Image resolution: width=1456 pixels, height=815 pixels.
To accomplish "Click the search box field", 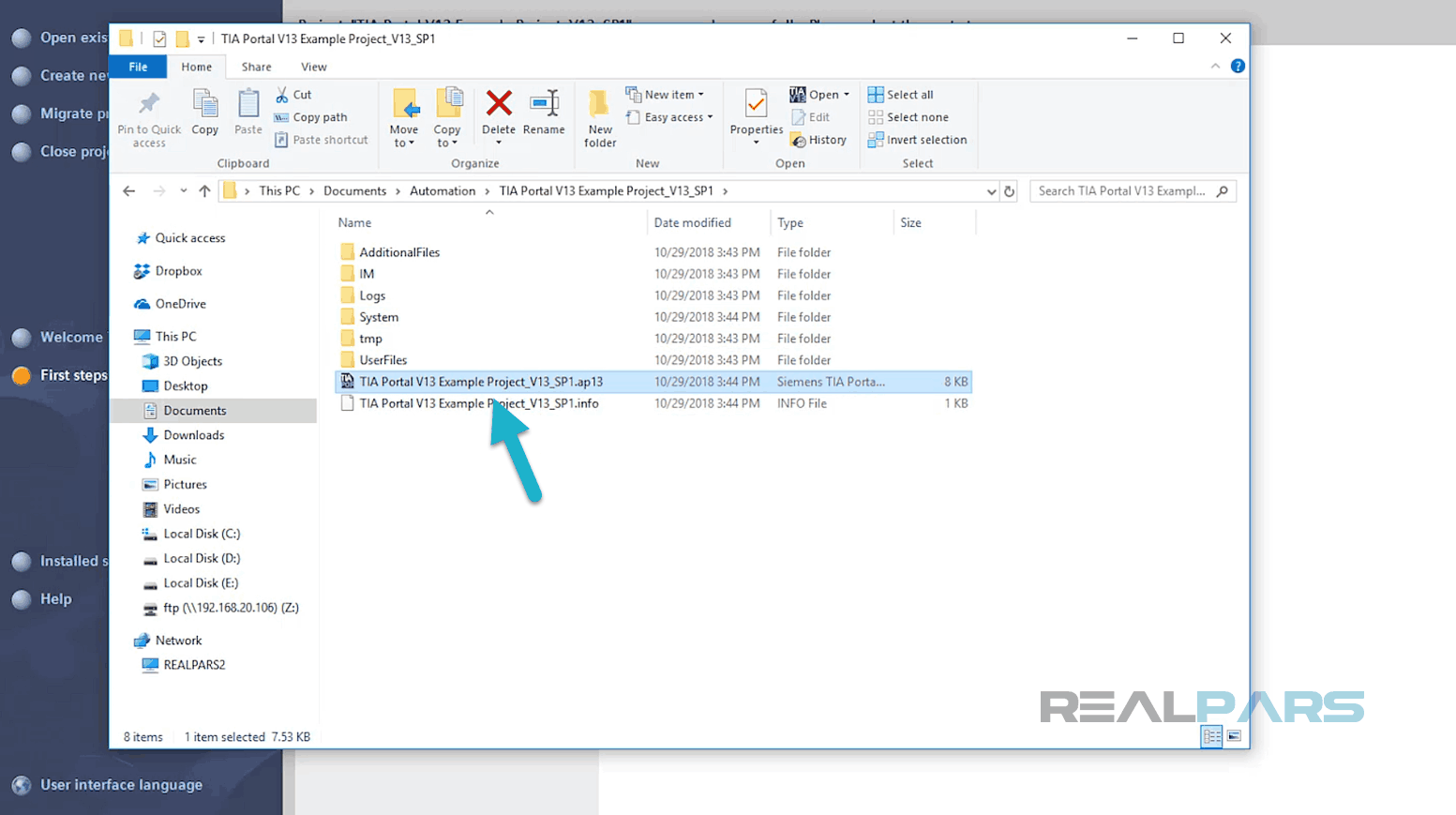I will tap(1133, 191).
